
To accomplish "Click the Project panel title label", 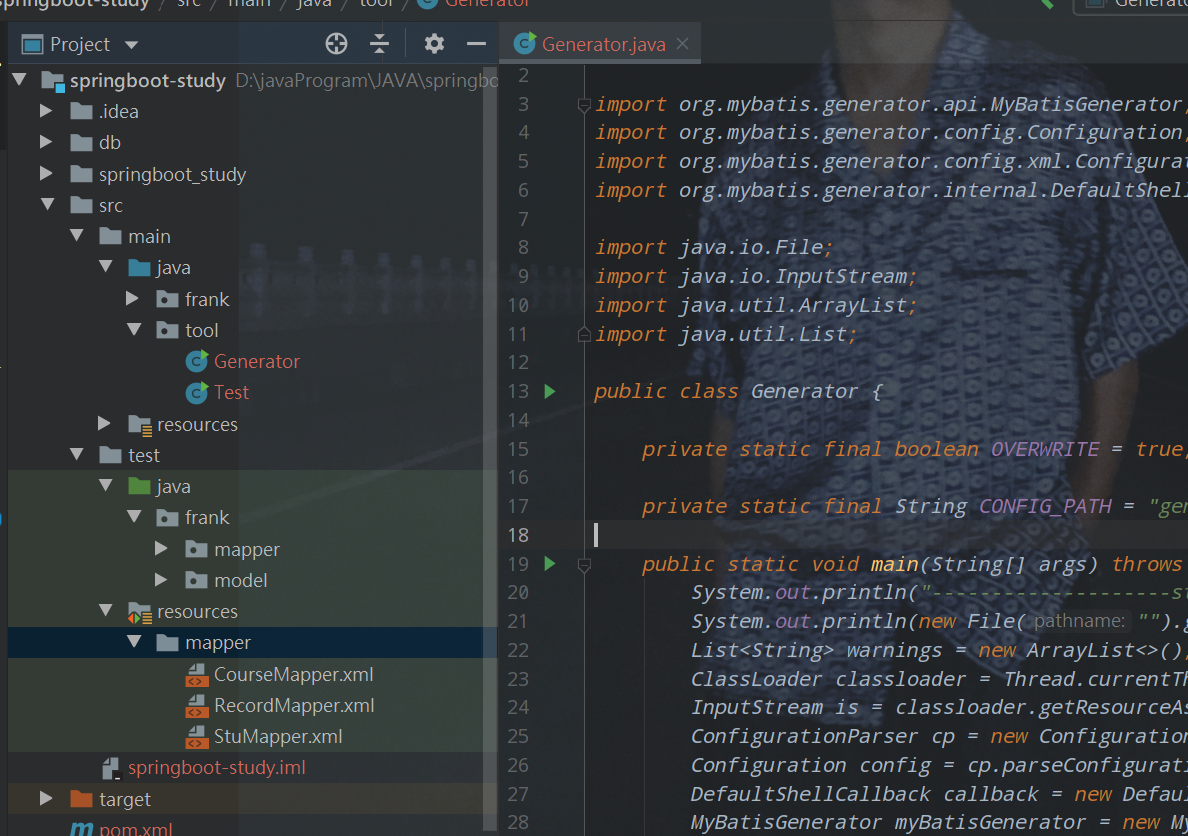I will coord(80,45).
